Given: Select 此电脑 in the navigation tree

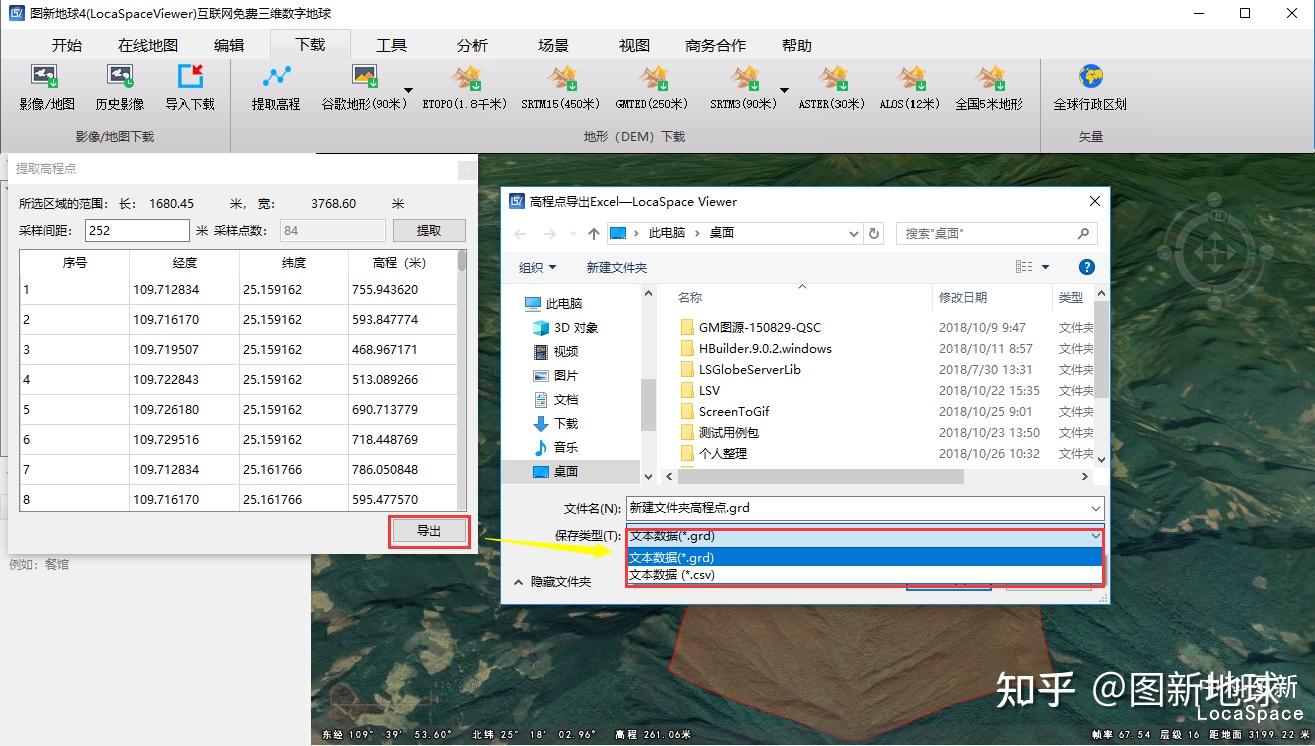Looking at the screenshot, I should point(553,303).
